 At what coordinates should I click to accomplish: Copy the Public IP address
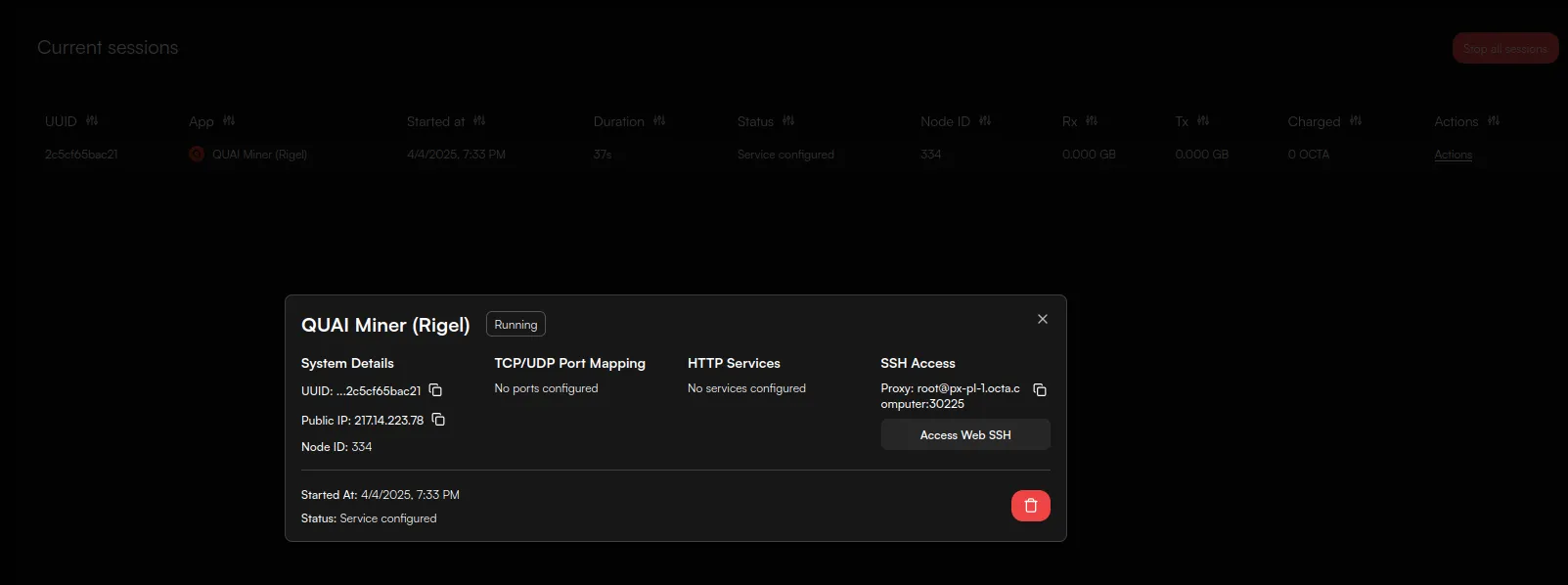point(439,420)
